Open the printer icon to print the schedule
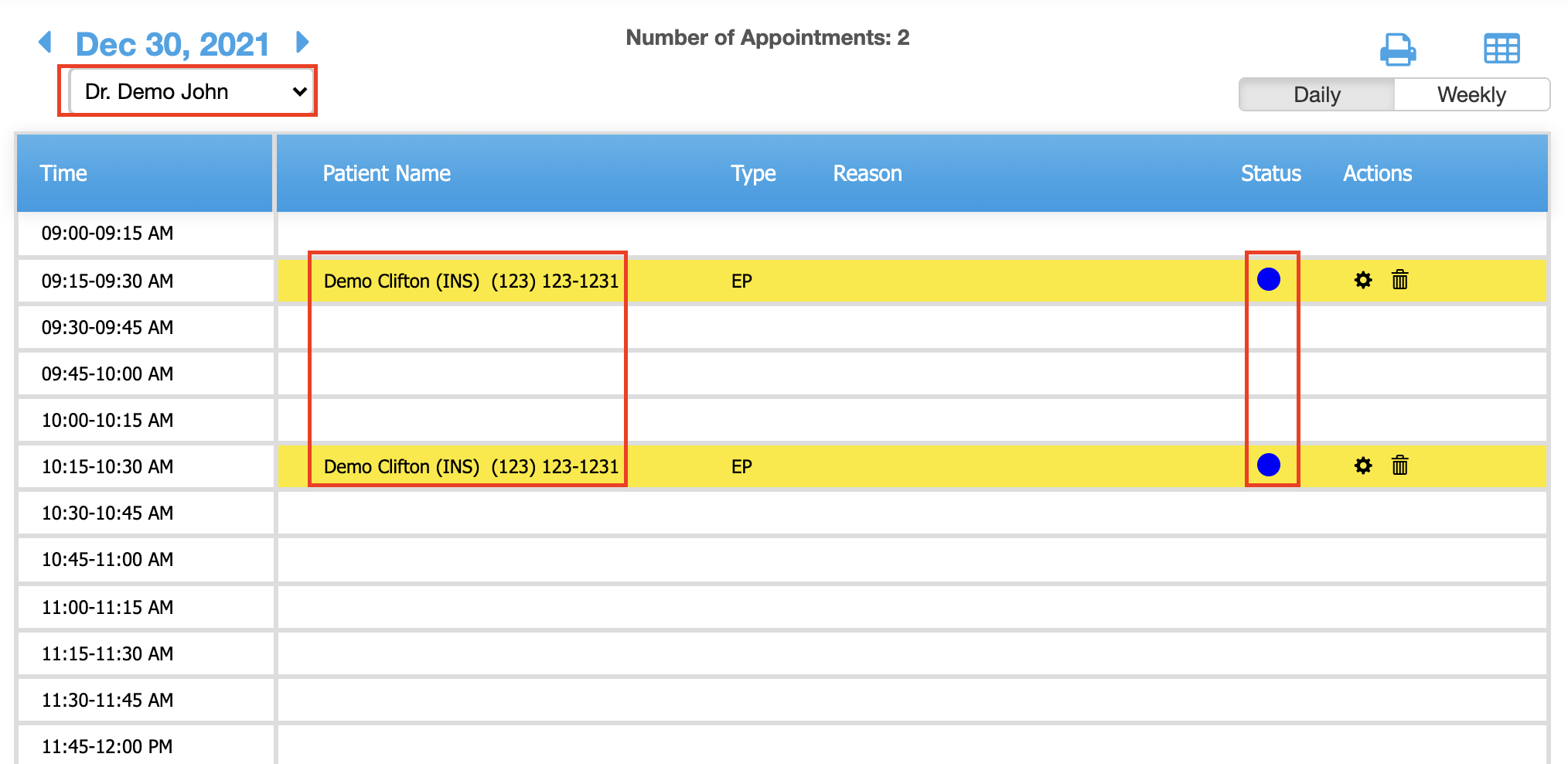 (1399, 49)
